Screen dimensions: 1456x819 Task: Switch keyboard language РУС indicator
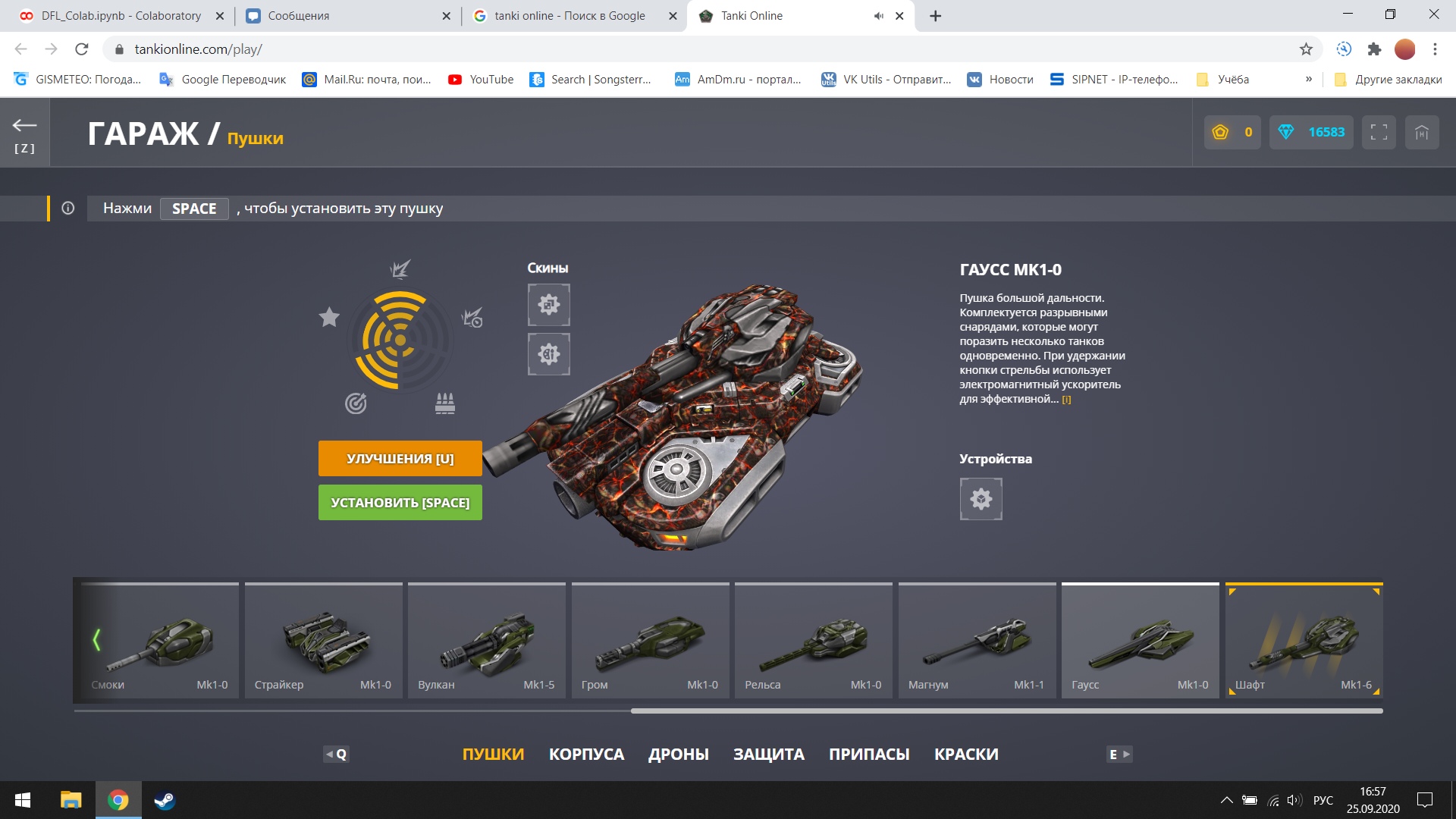[1323, 800]
